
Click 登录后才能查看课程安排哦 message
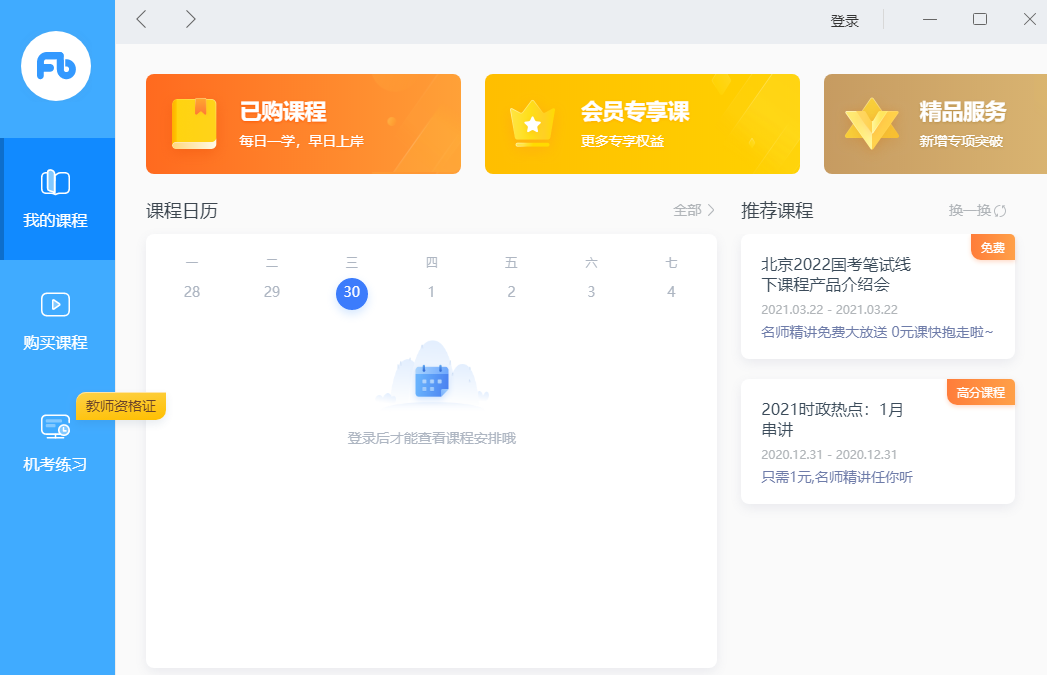[432, 439]
